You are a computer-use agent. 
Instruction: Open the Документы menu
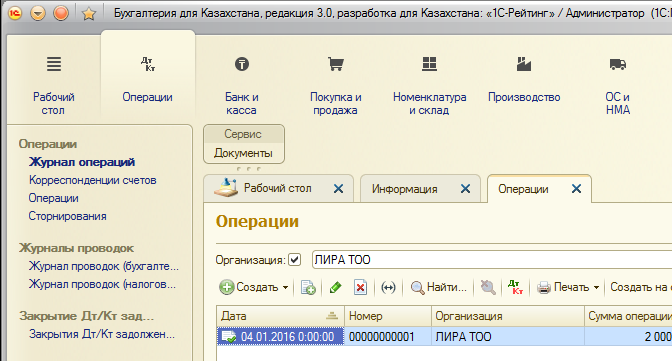(x=243, y=153)
